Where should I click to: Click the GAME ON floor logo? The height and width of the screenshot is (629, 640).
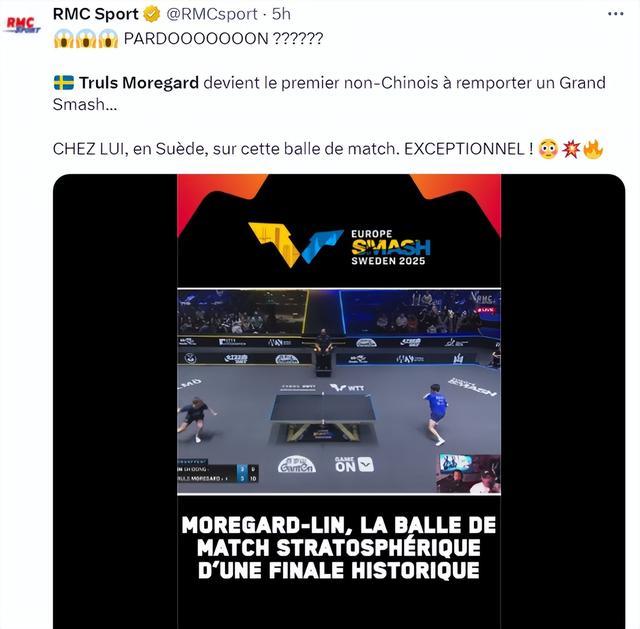pyautogui.click(x=354, y=465)
